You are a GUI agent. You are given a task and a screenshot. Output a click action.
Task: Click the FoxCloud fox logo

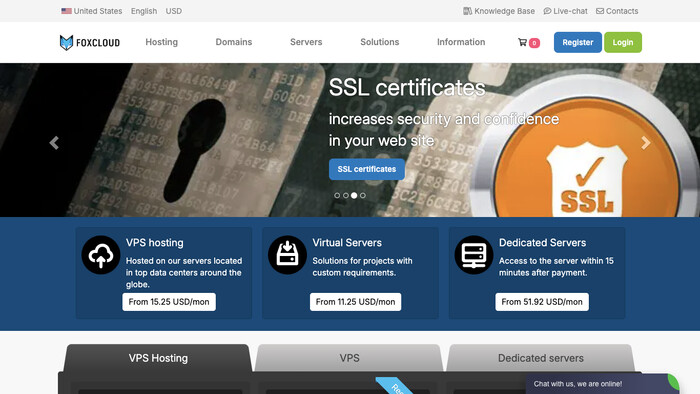[x=90, y=42]
